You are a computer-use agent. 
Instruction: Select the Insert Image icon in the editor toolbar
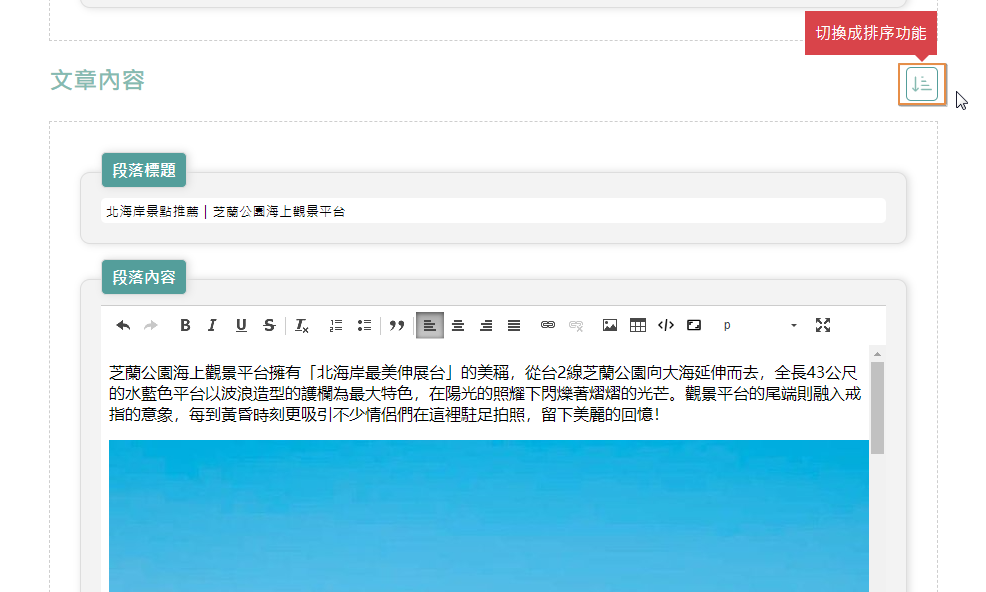pyautogui.click(x=609, y=325)
